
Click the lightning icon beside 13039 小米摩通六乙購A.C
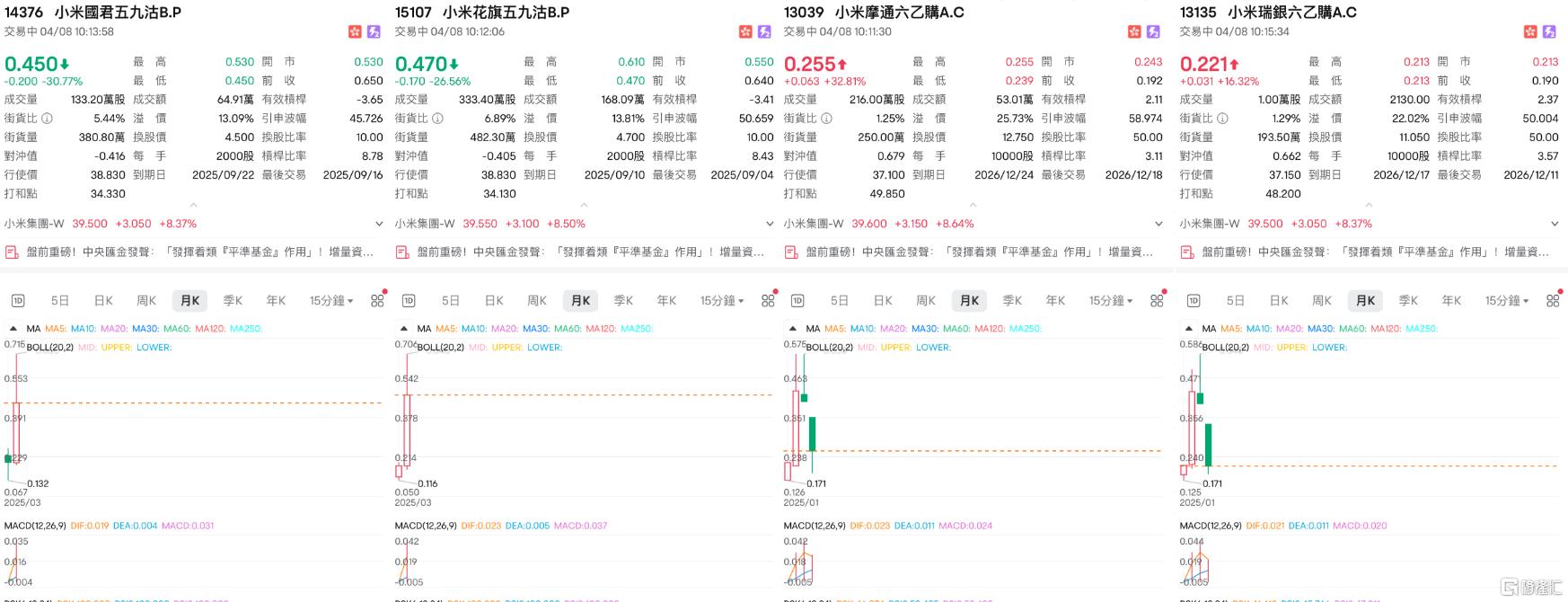click(1153, 31)
